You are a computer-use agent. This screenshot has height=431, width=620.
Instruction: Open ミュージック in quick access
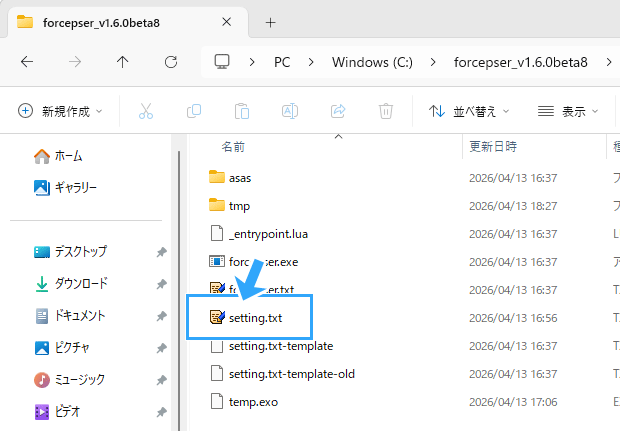(70, 380)
